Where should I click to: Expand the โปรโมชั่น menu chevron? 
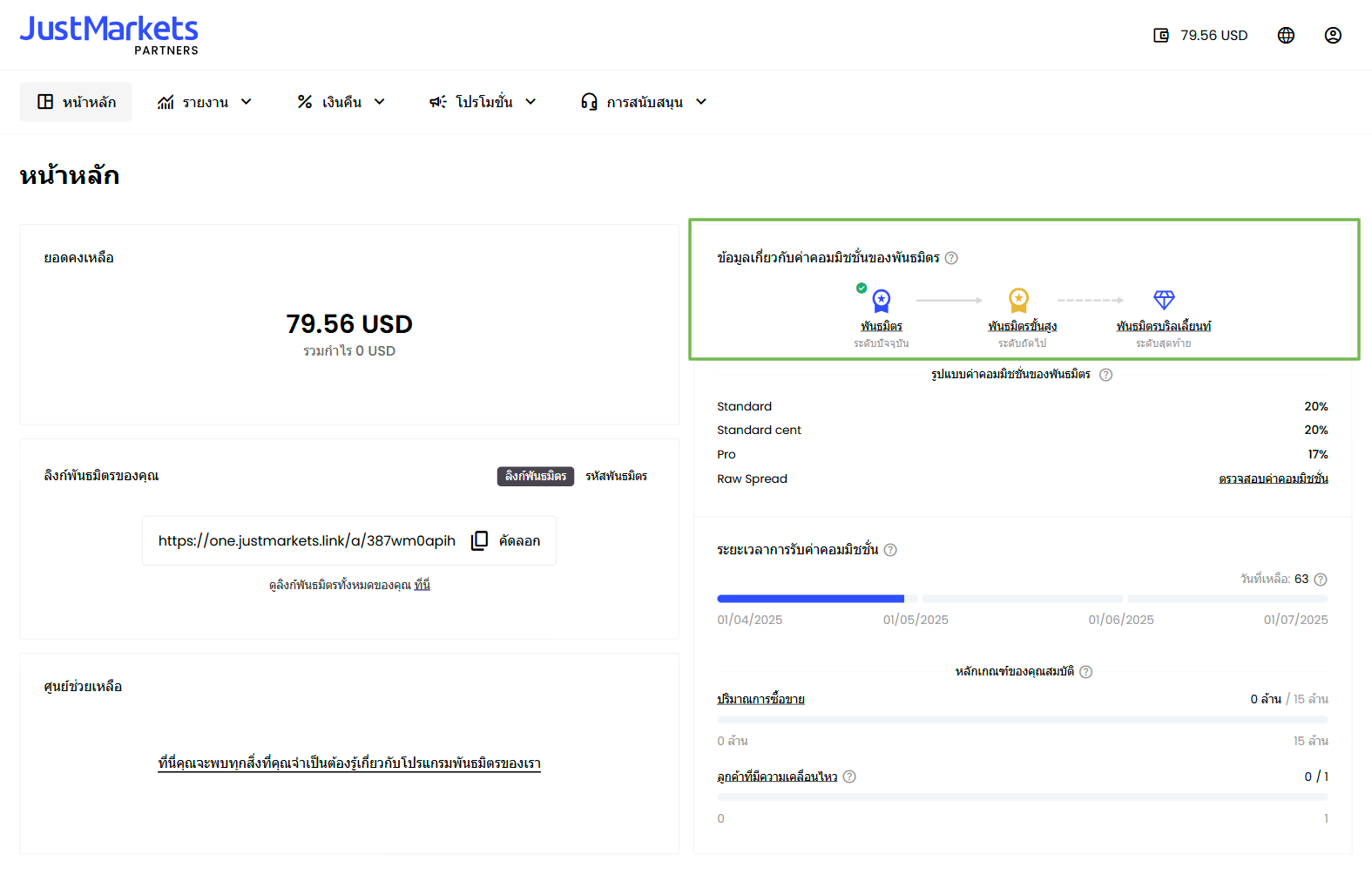click(x=531, y=102)
